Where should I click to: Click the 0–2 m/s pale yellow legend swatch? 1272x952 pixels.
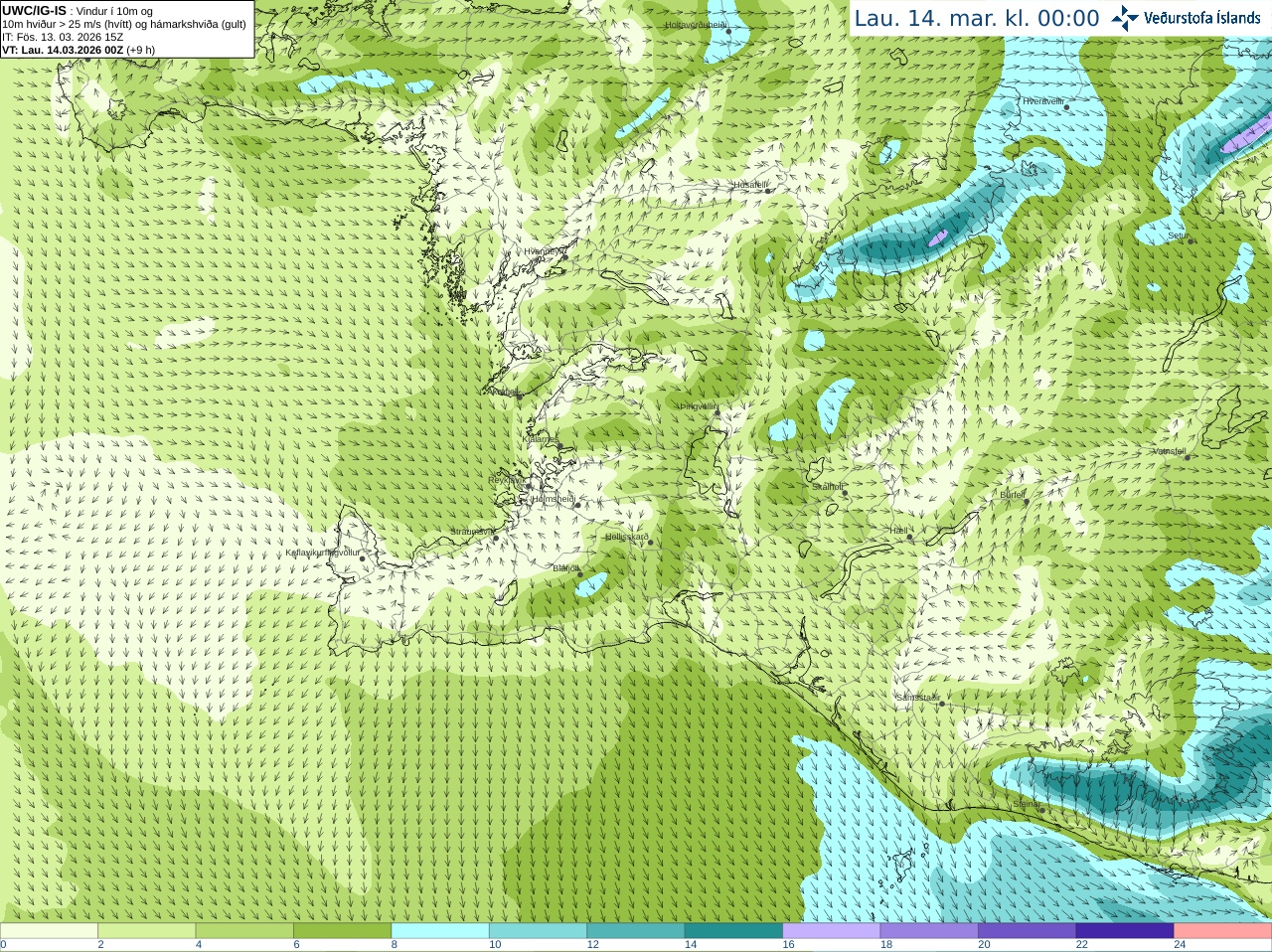click(49, 930)
